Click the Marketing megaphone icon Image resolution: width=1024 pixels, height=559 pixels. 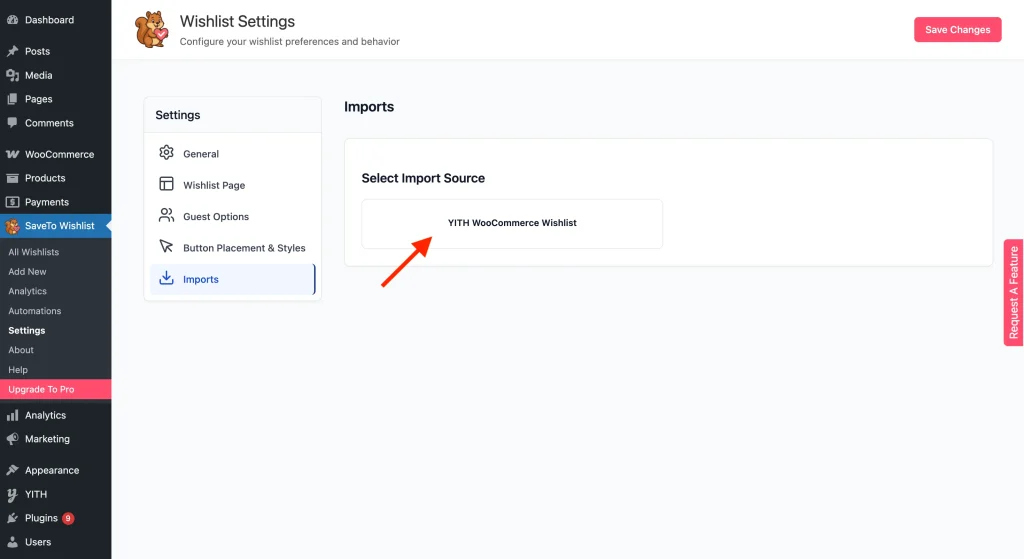click(x=13, y=439)
